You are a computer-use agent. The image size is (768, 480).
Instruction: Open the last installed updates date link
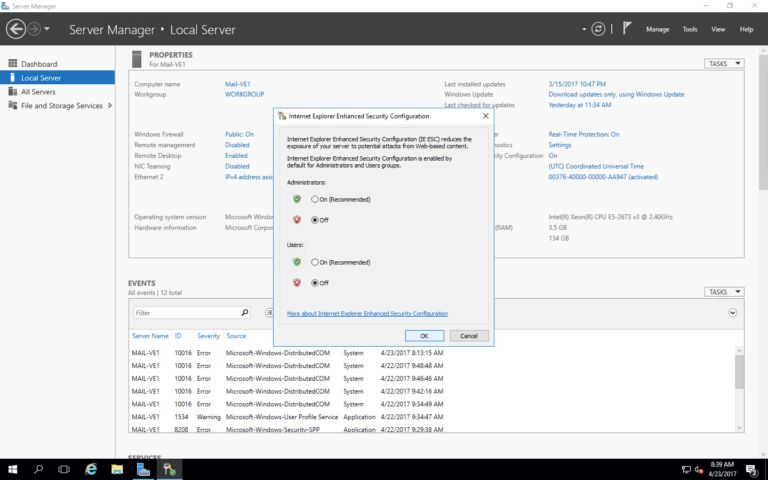click(577, 84)
